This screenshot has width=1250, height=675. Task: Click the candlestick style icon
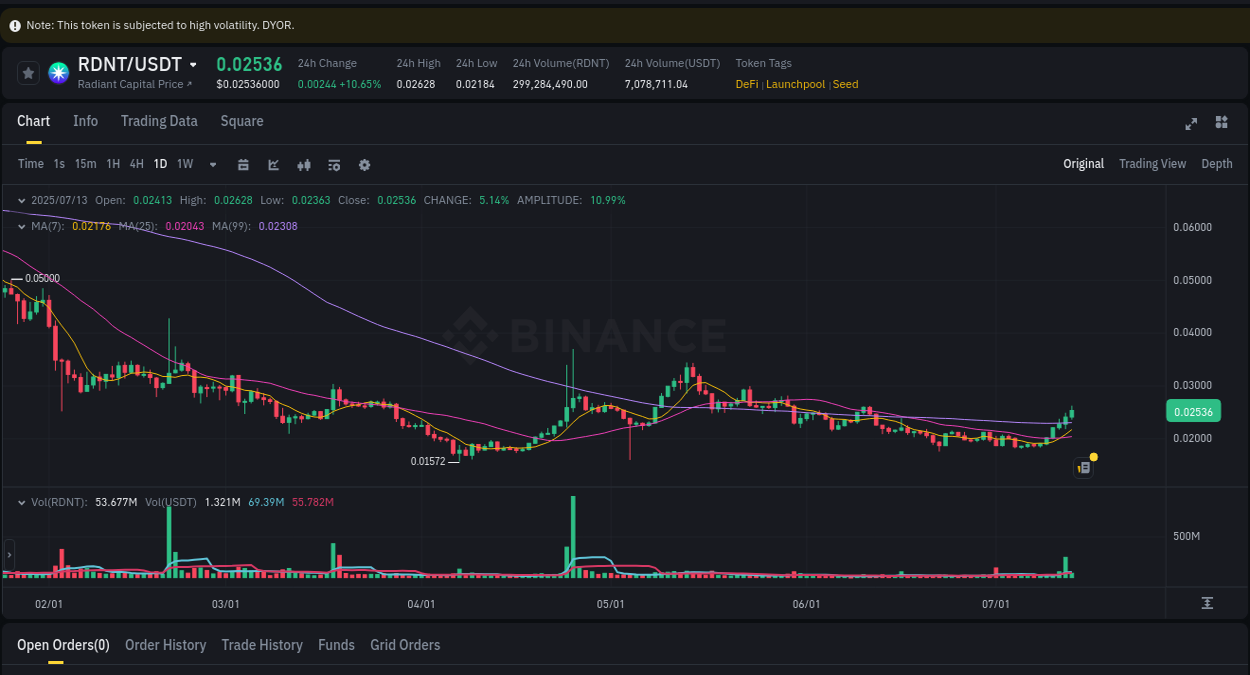[304, 164]
